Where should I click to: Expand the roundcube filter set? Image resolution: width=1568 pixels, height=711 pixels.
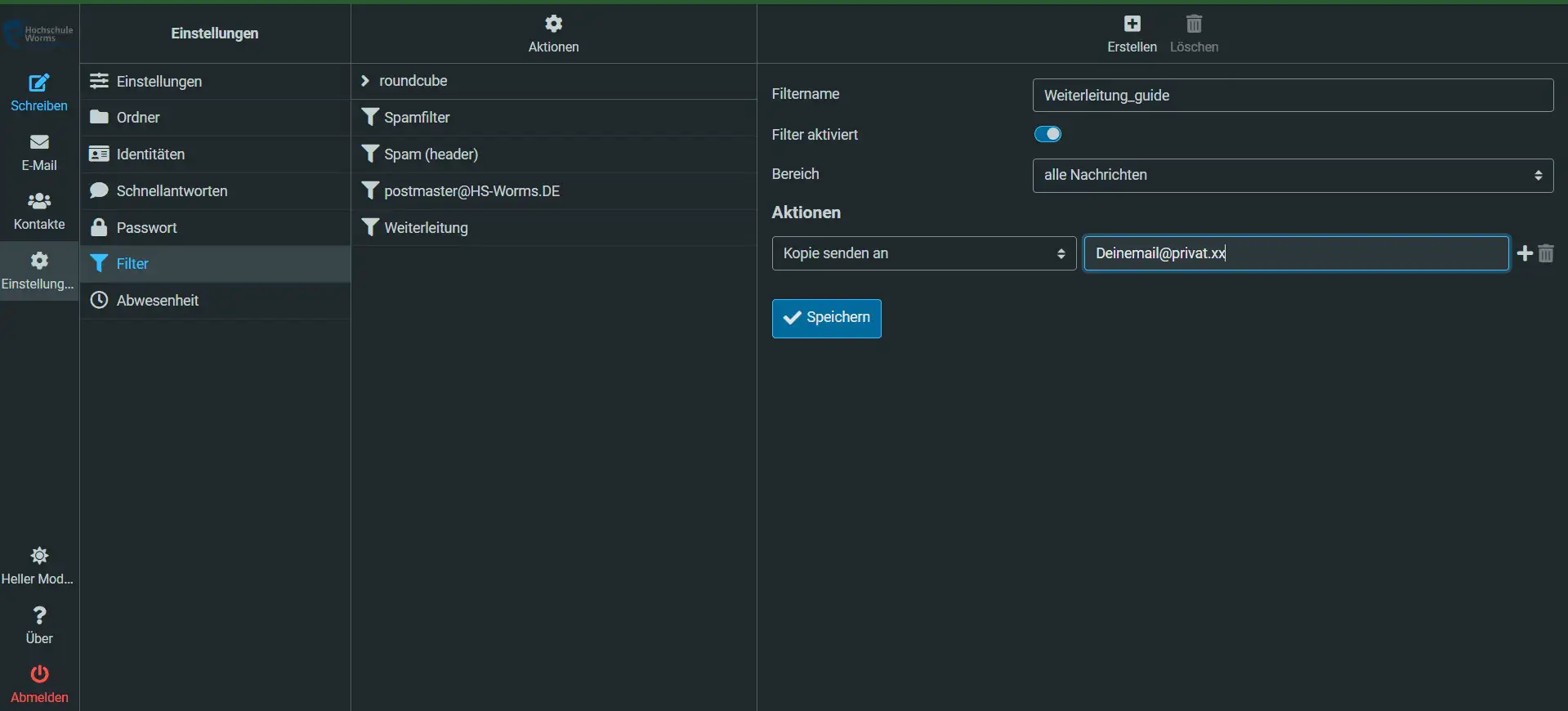click(365, 81)
